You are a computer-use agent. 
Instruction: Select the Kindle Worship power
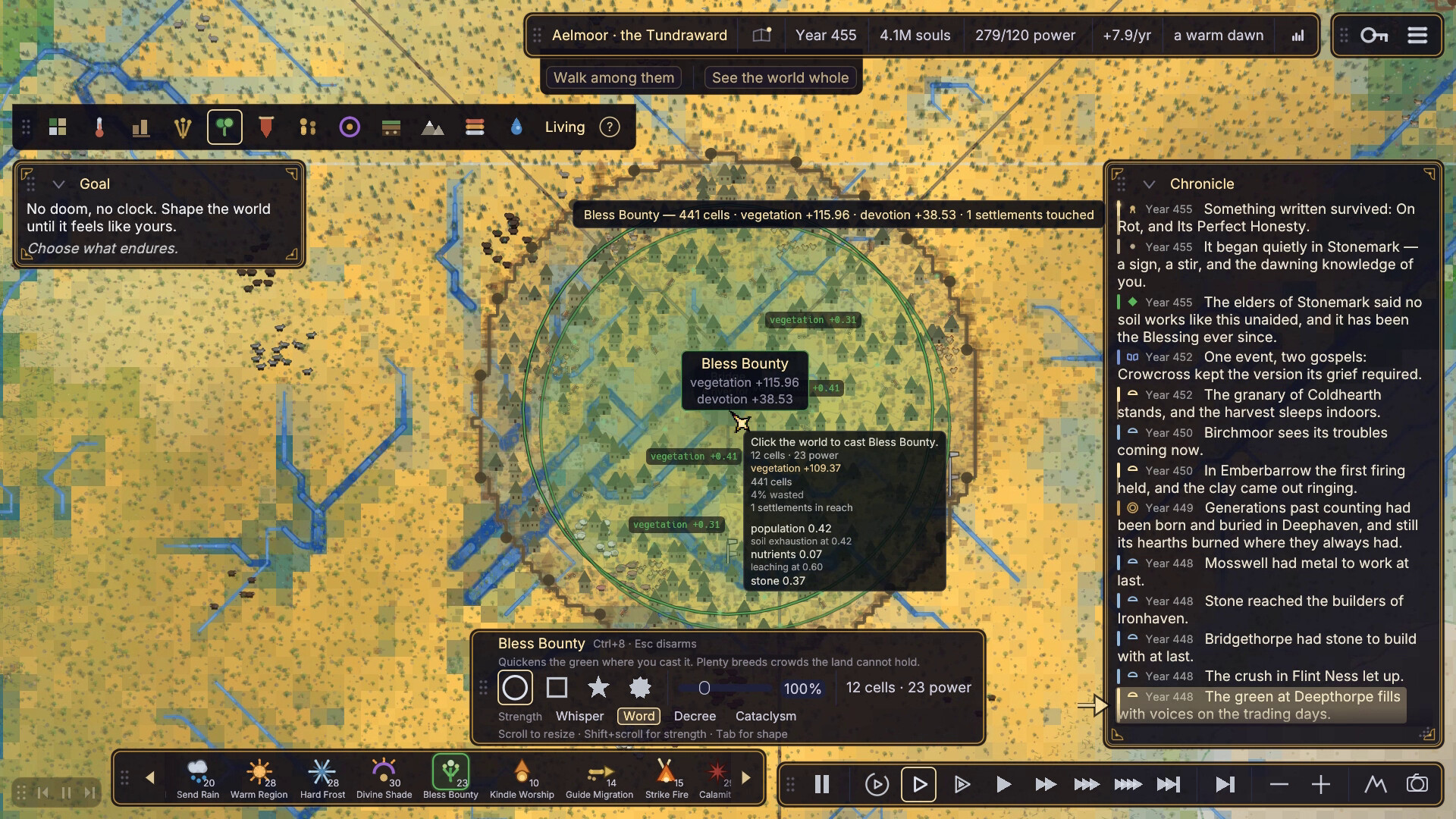point(522,779)
